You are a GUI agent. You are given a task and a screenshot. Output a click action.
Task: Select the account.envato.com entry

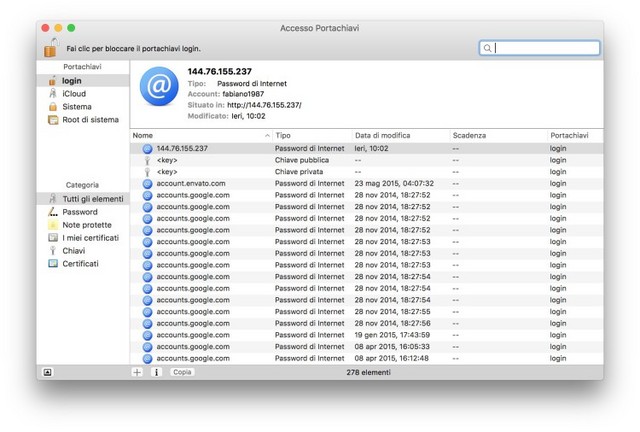[x=191, y=183]
